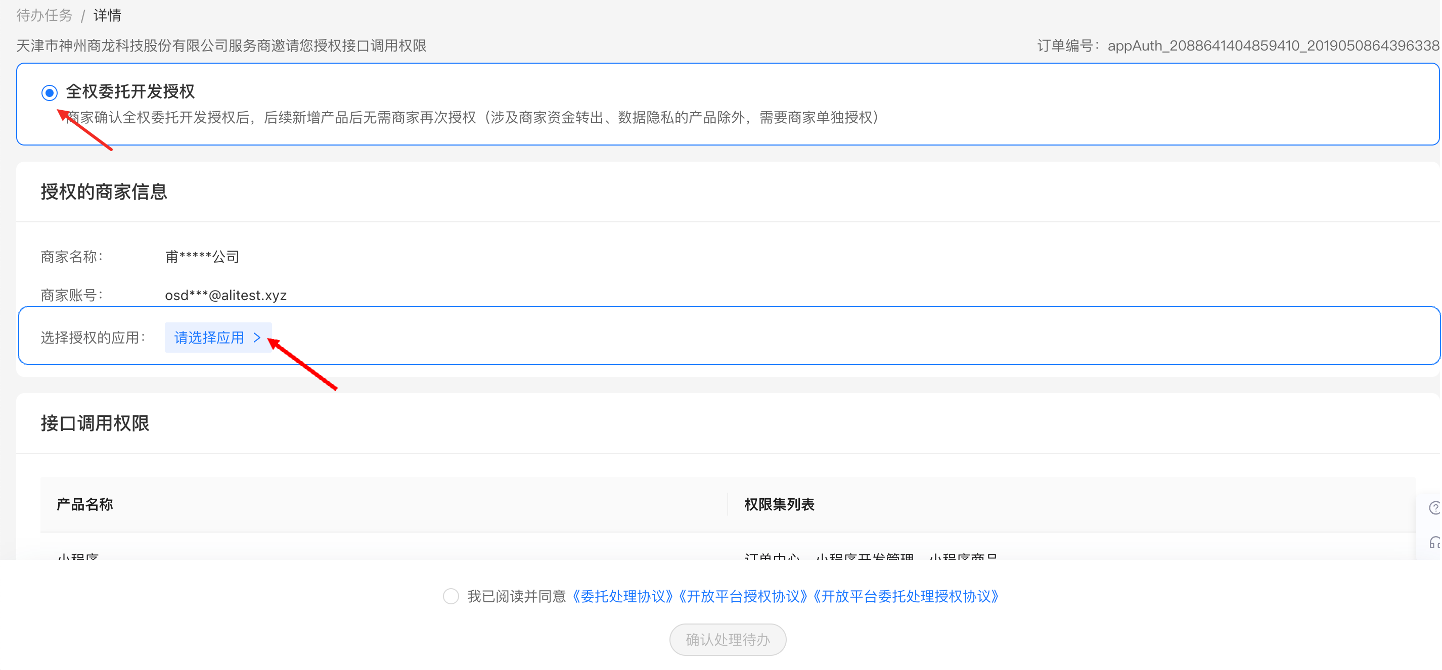The image size is (1442, 670).
Task: Click the order number appAuth text
Action: point(1272,46)
